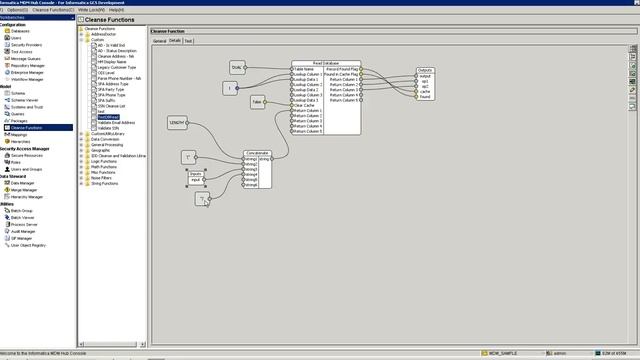Open the Audit Manager utility
Viewport: 640px width, 360px height.
[x=23, y=232]
